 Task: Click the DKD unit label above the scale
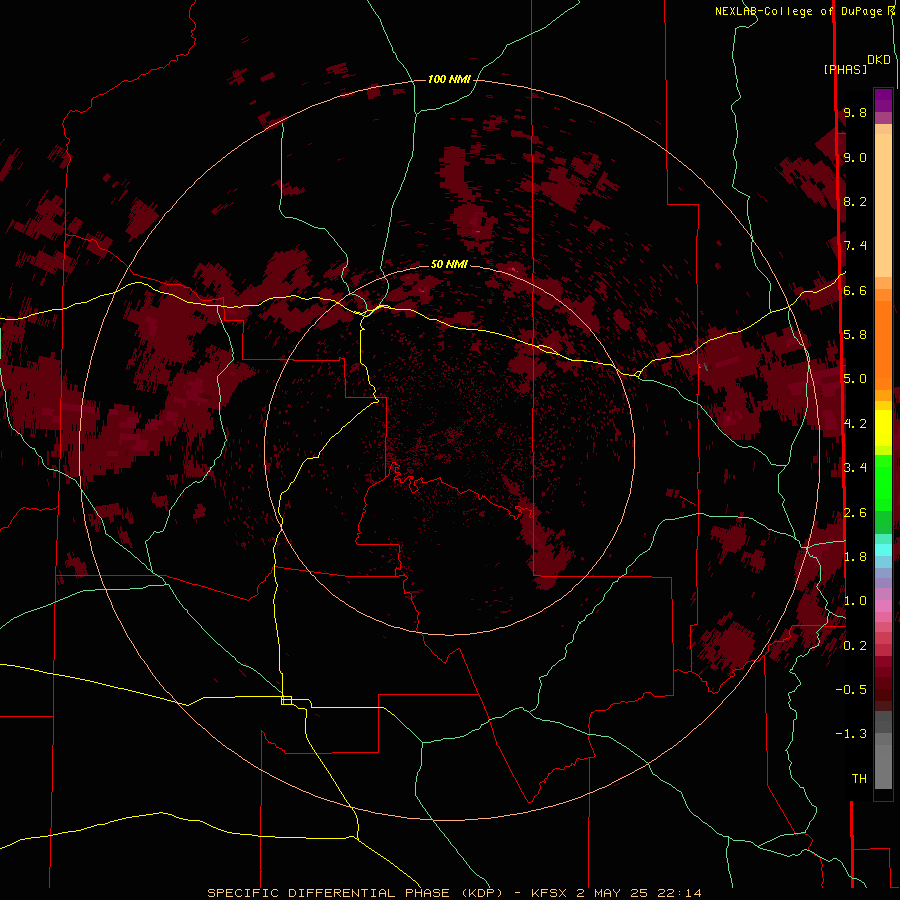pyautogui.click(x=879, y=60)
